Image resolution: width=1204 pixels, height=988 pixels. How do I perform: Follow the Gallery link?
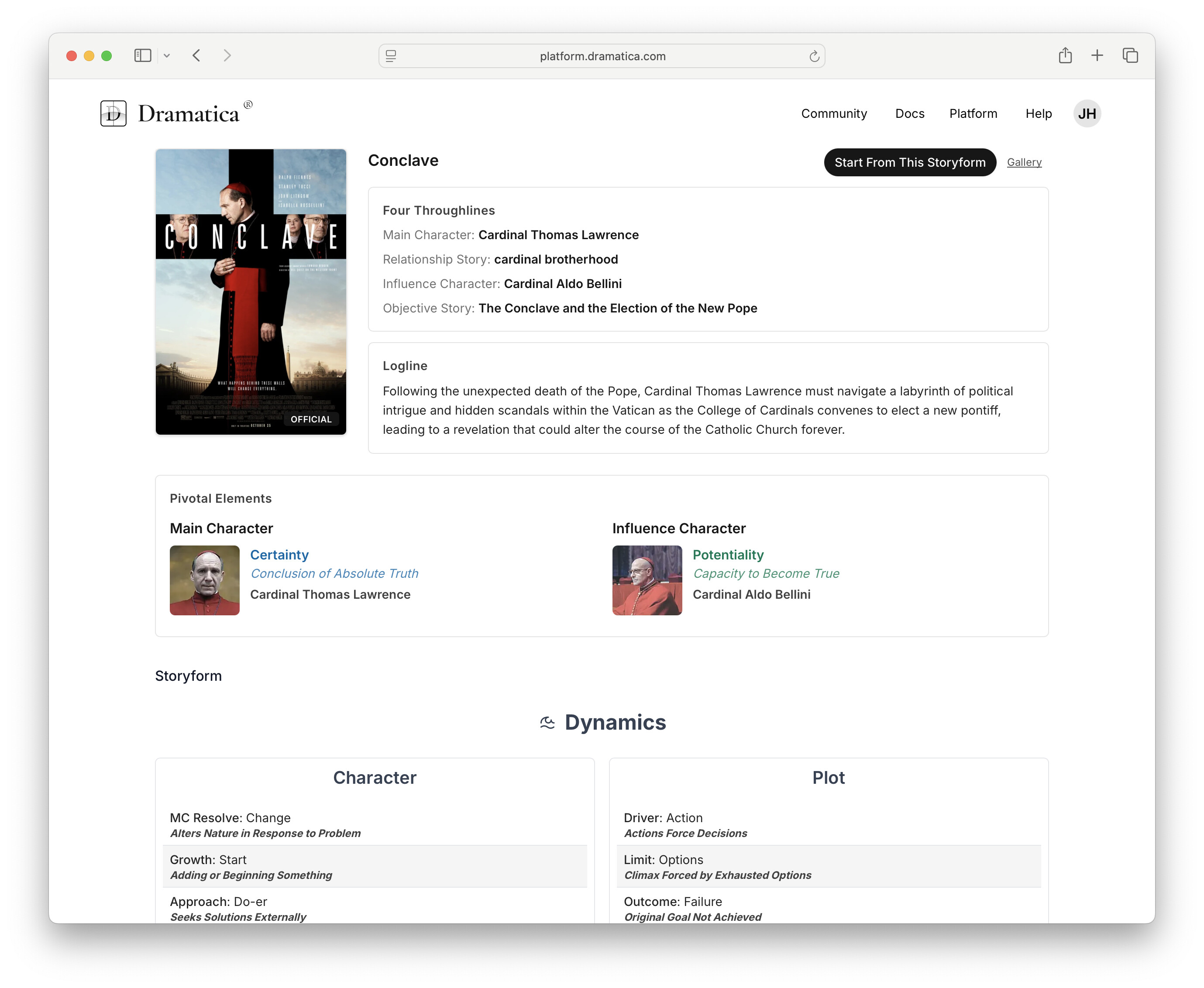(x=1024, y=162)
